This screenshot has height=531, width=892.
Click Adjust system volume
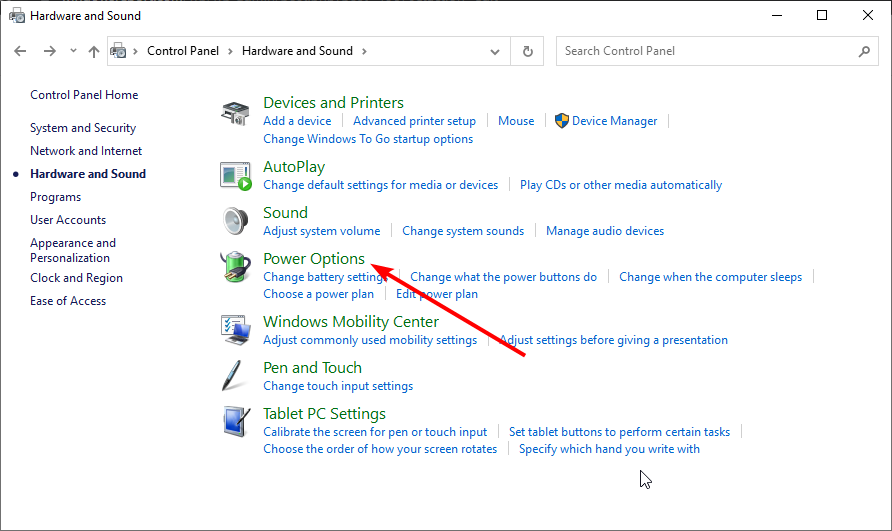[321, 231]
